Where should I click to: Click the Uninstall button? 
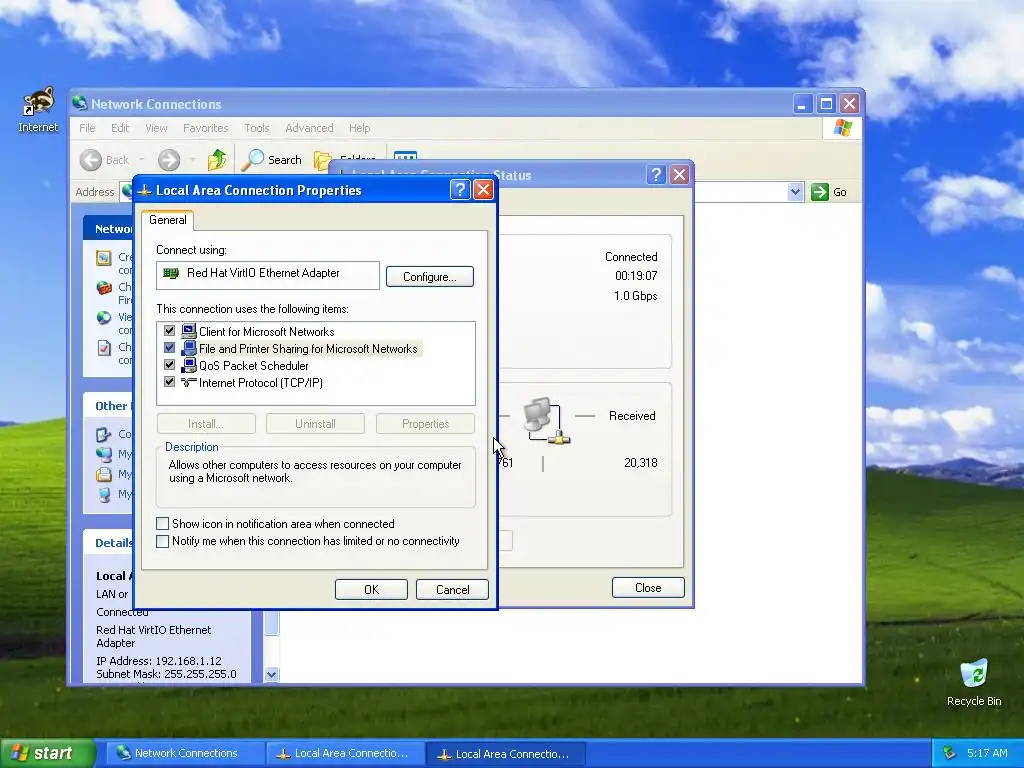tap(315, 424)
